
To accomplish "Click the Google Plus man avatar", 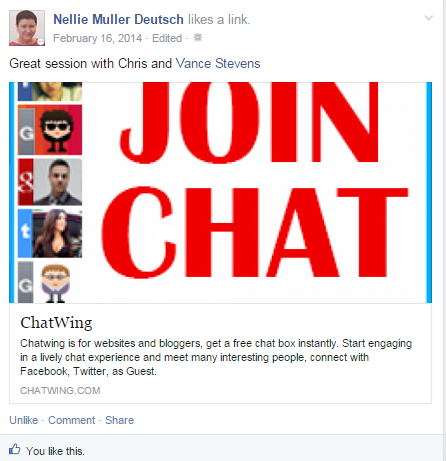I will (x=50, y=182).
